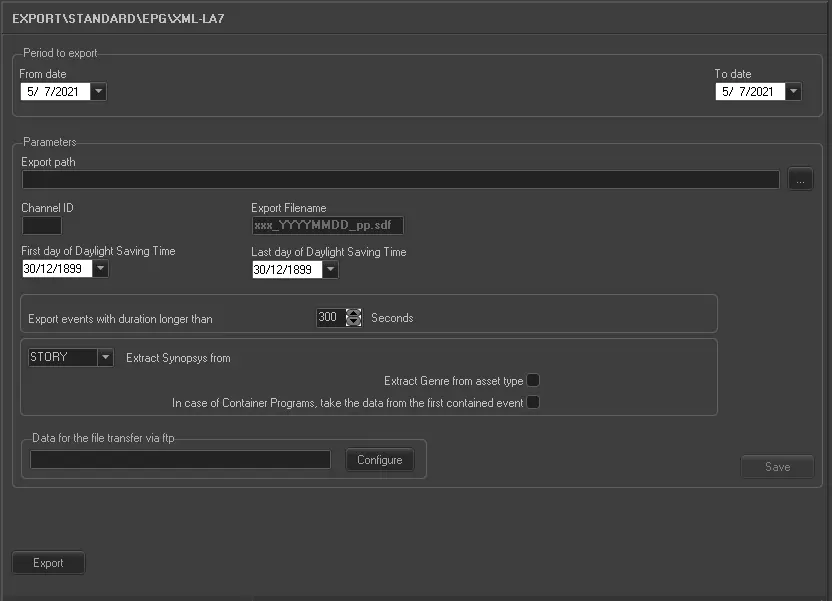Tick the Container Programs first contained event checkbox

(533, 402)
